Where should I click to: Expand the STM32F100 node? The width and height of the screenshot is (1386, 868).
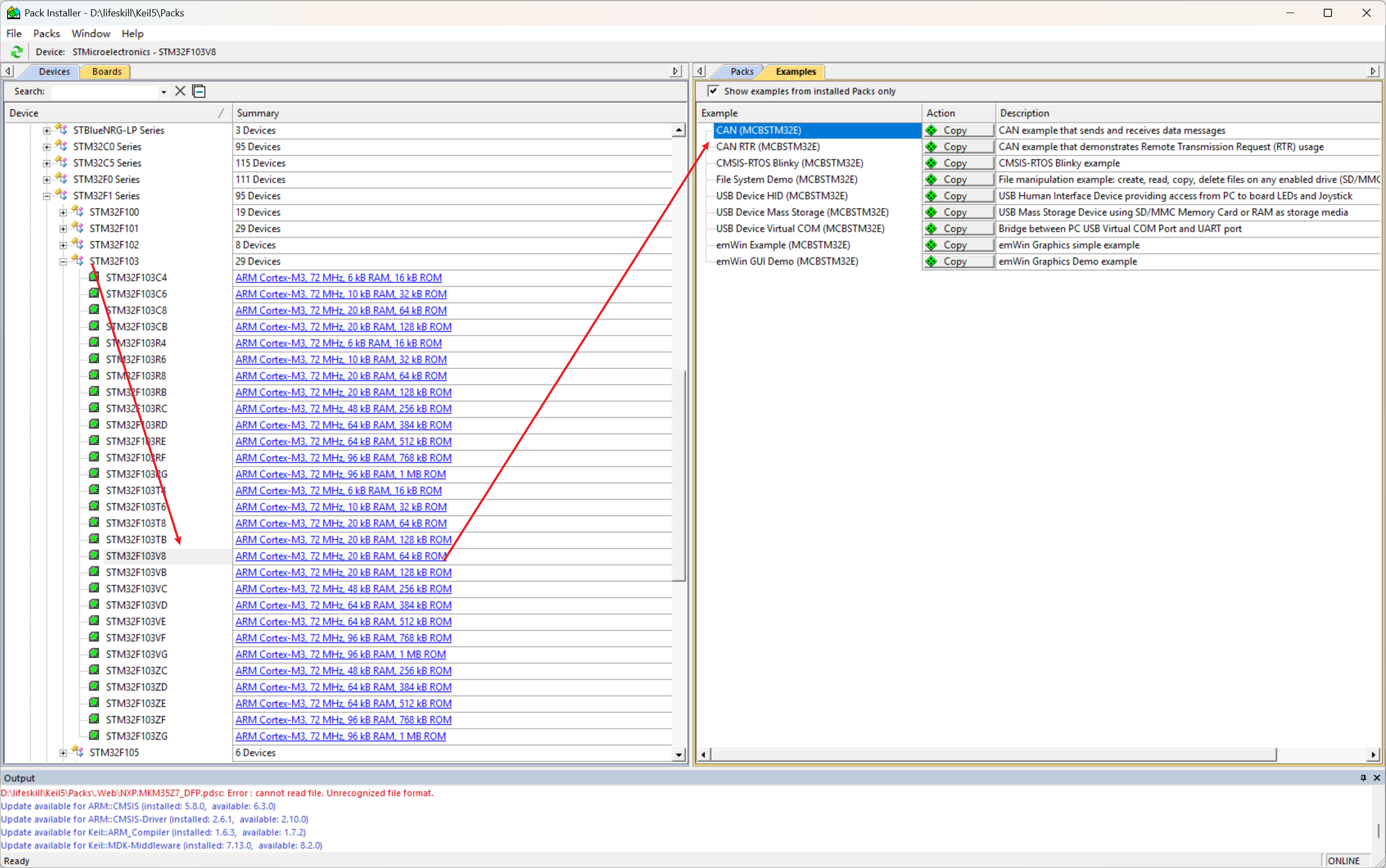click(x=63, y=212)
